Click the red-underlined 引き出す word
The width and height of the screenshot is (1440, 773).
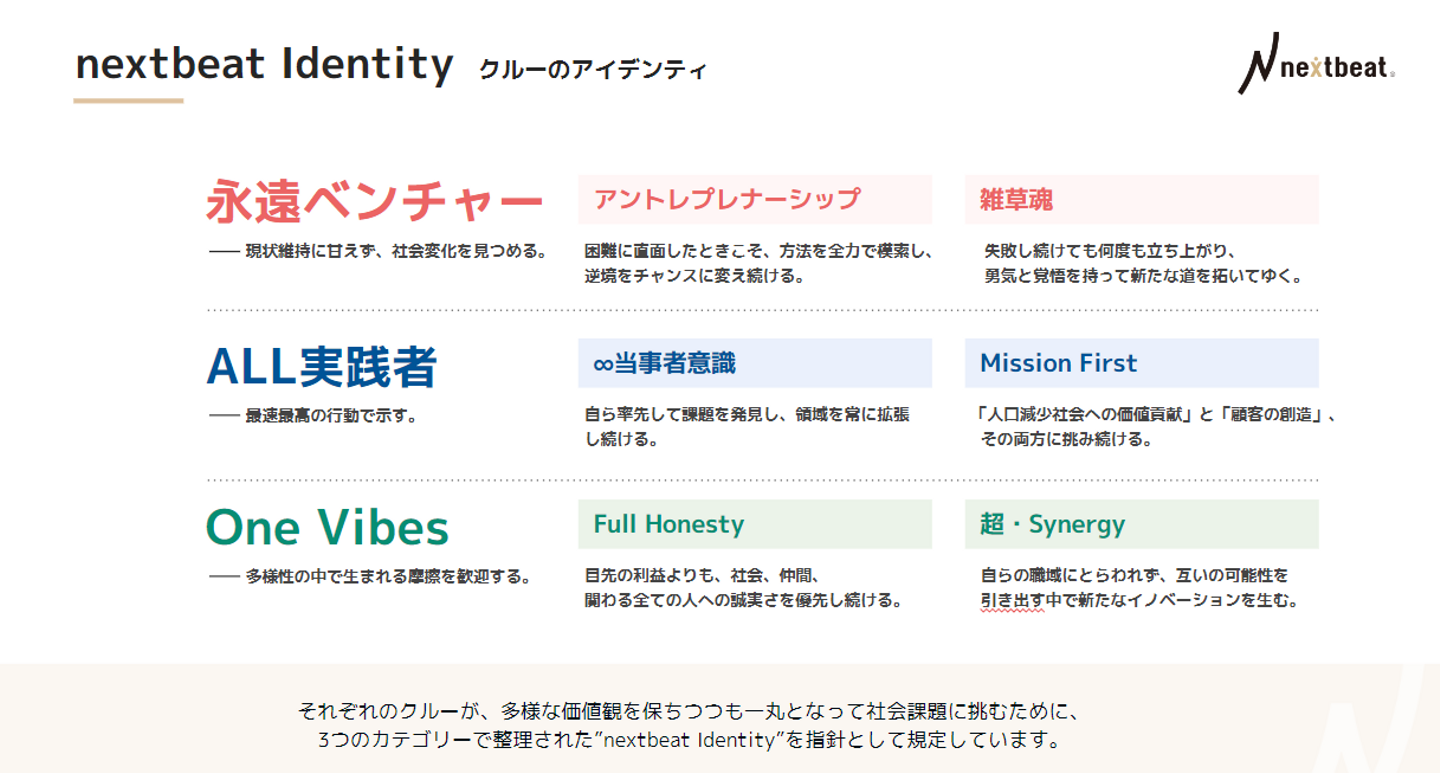(x=1012, y=601)
